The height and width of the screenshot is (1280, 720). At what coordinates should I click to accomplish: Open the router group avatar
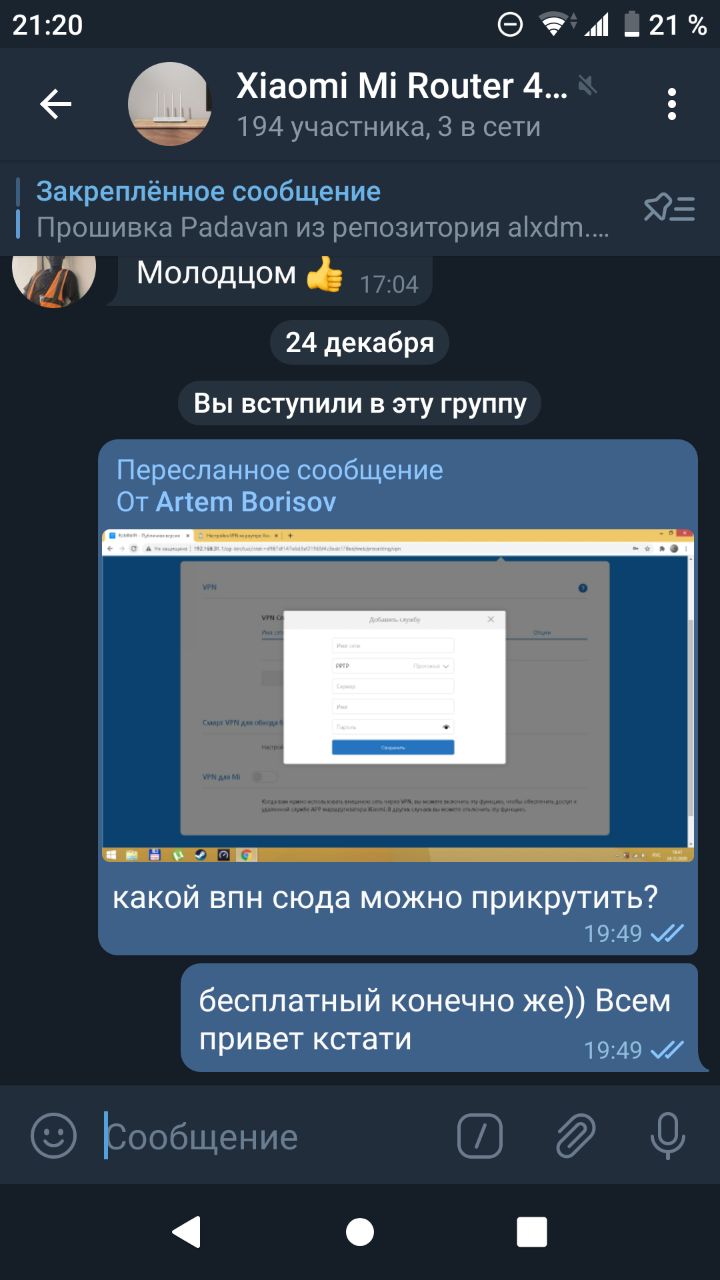coord(170,104)
